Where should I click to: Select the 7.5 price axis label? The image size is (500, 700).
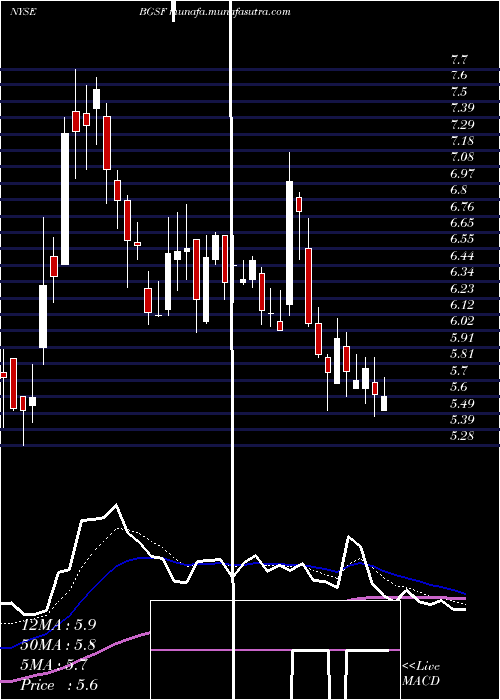[x=459, y=92]
